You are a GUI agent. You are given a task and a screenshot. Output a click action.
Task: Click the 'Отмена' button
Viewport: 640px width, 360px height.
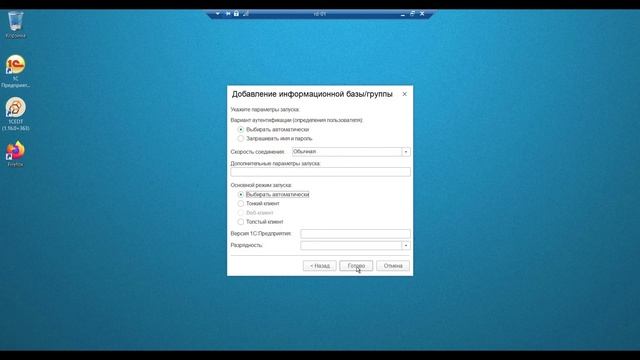tap(393, 266)
